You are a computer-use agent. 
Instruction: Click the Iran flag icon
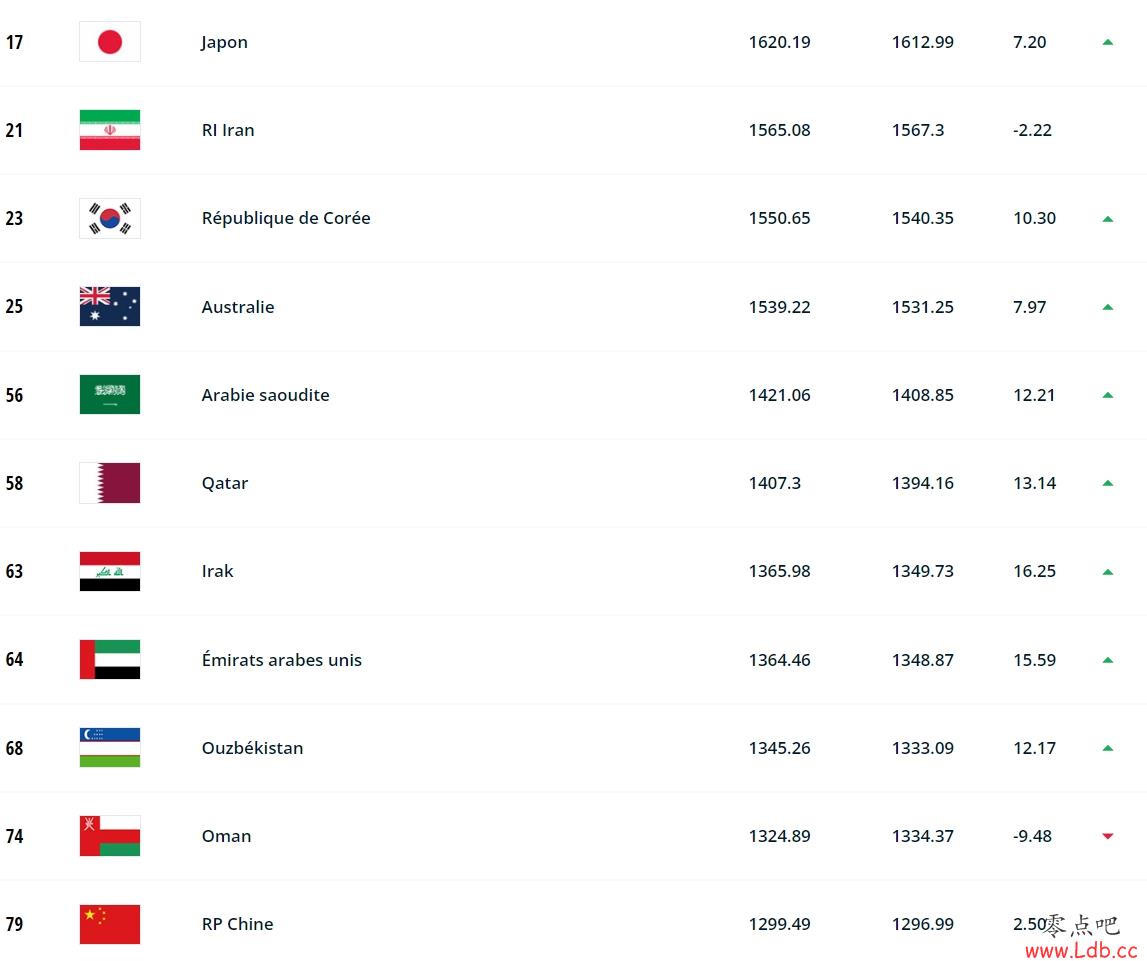point(110,130)
